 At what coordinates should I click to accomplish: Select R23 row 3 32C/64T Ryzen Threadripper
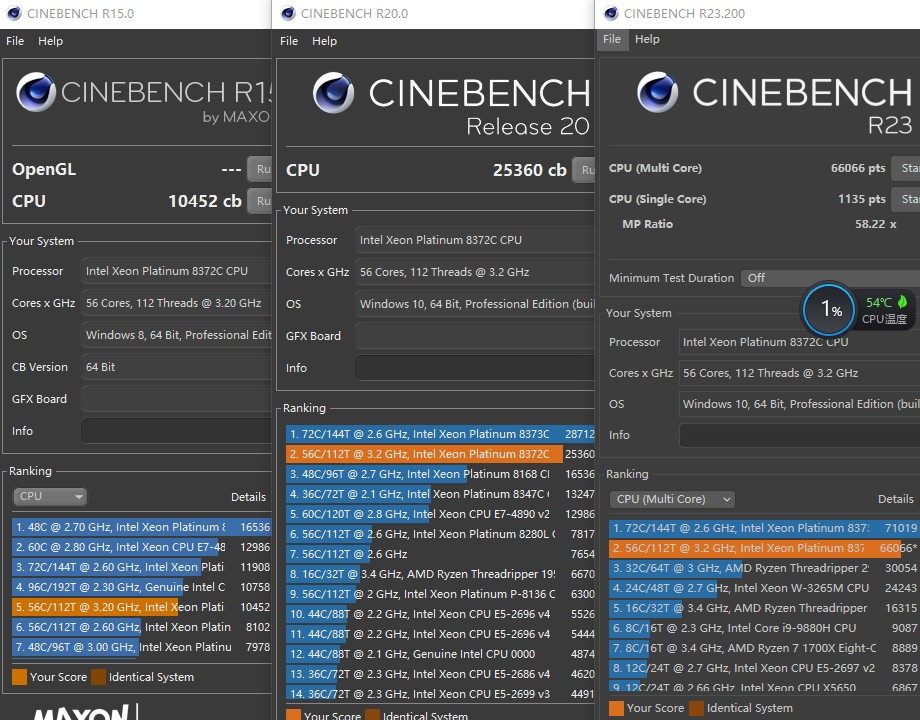[764, 568]
